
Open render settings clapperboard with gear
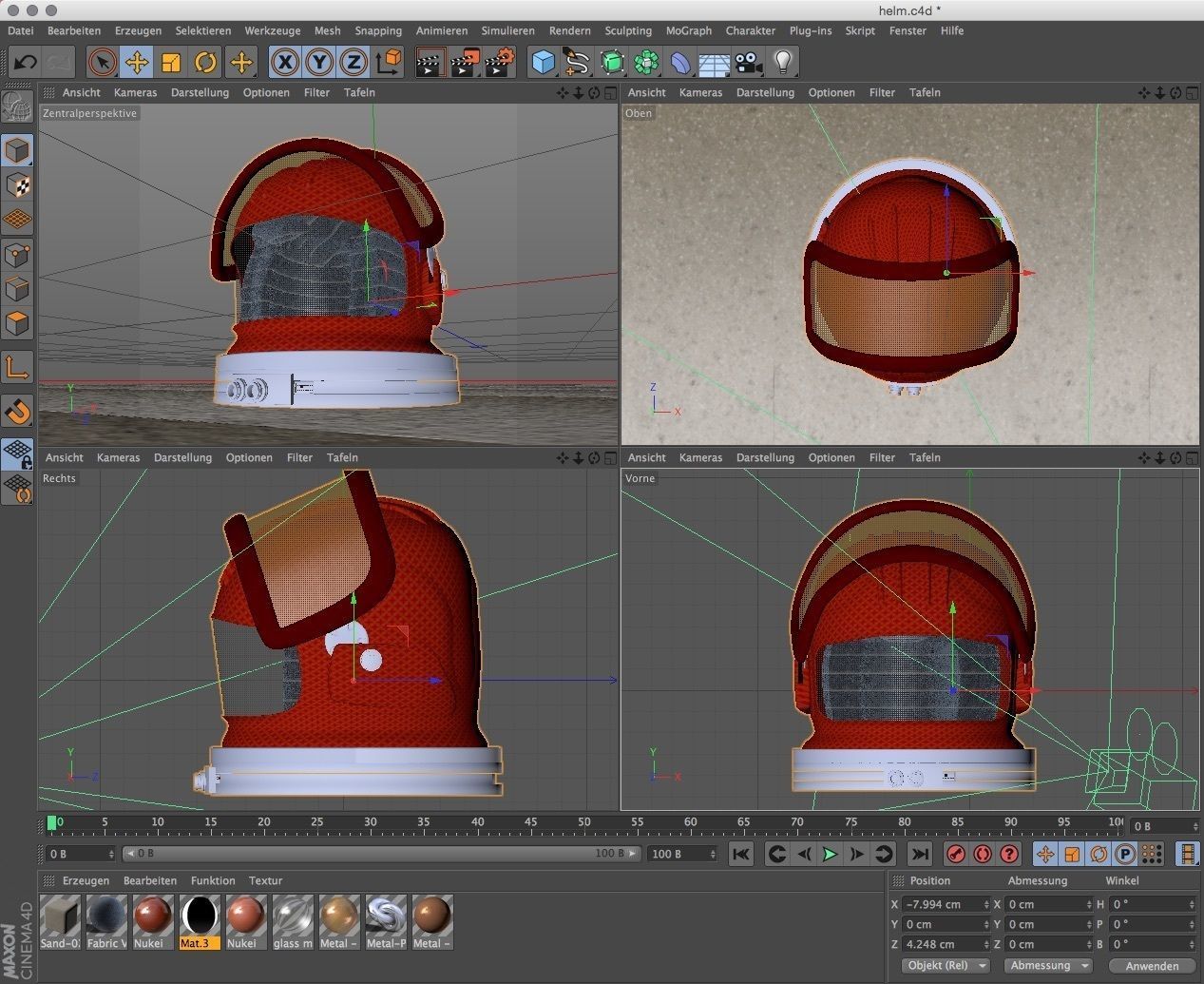(x=500, y=63)
